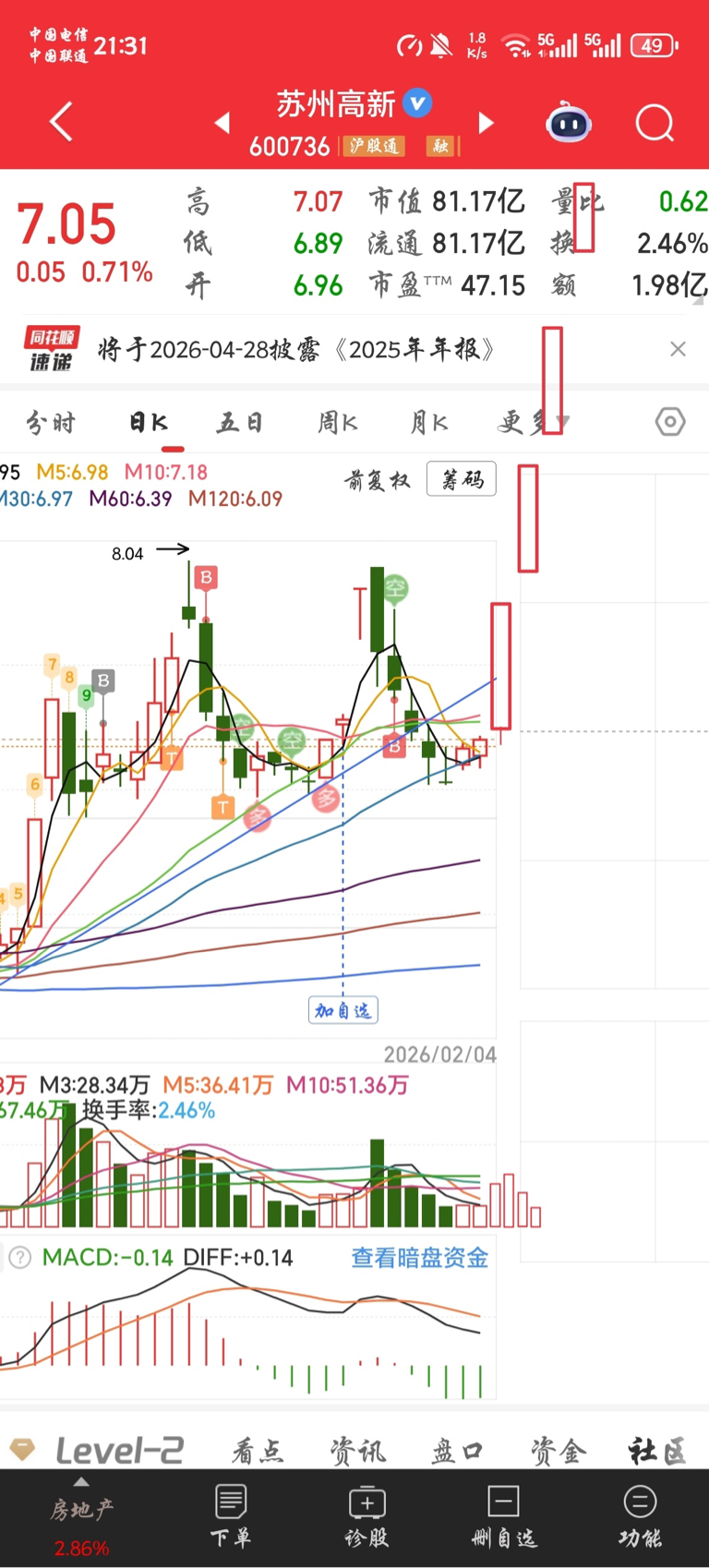This screenshot has height=1568, width=709.
Task: Tap the M10:51.36万 volume label
Action: (x=347, y=1085)
